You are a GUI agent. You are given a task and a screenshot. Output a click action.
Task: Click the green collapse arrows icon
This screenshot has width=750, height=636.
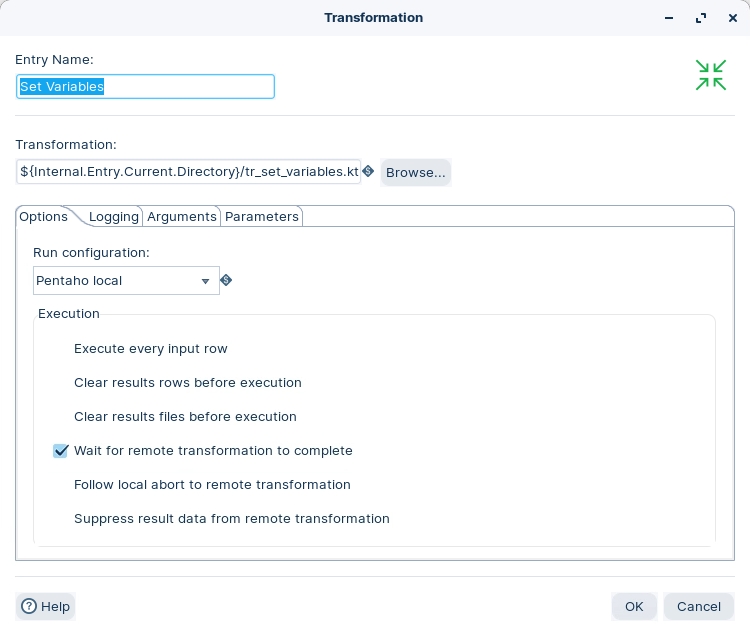click(710, 75)
